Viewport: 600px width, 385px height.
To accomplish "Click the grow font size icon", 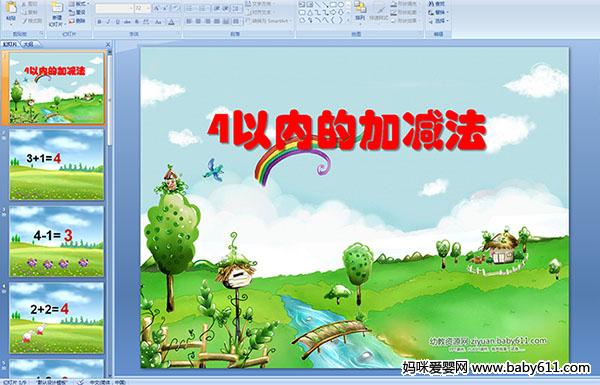I will pyautogui.click(x=156, y=8).
